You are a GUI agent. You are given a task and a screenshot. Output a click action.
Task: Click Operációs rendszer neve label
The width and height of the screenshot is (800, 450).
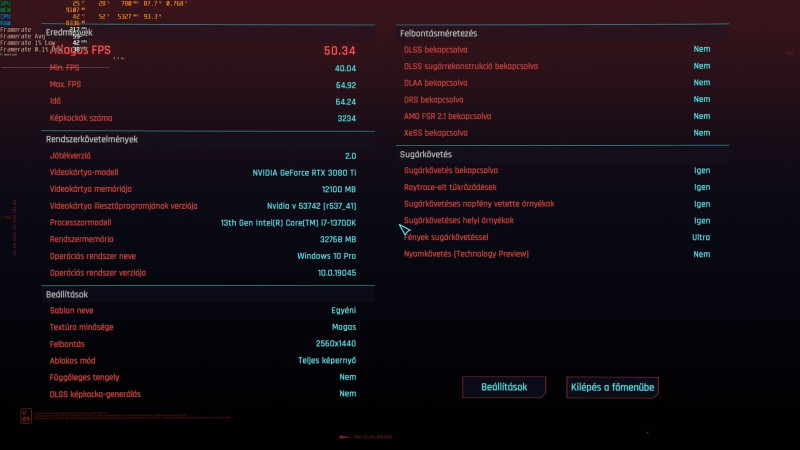tap(92, 256)
